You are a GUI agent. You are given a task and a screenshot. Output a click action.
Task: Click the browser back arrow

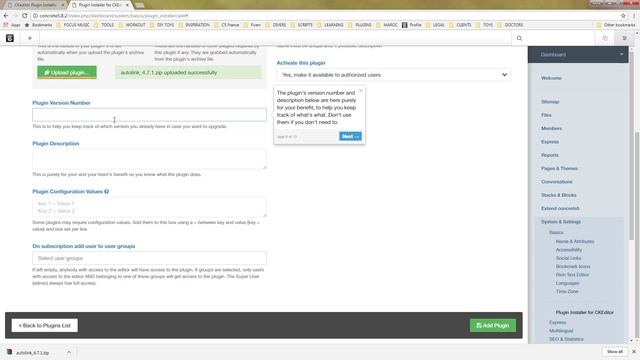(6, 16)
